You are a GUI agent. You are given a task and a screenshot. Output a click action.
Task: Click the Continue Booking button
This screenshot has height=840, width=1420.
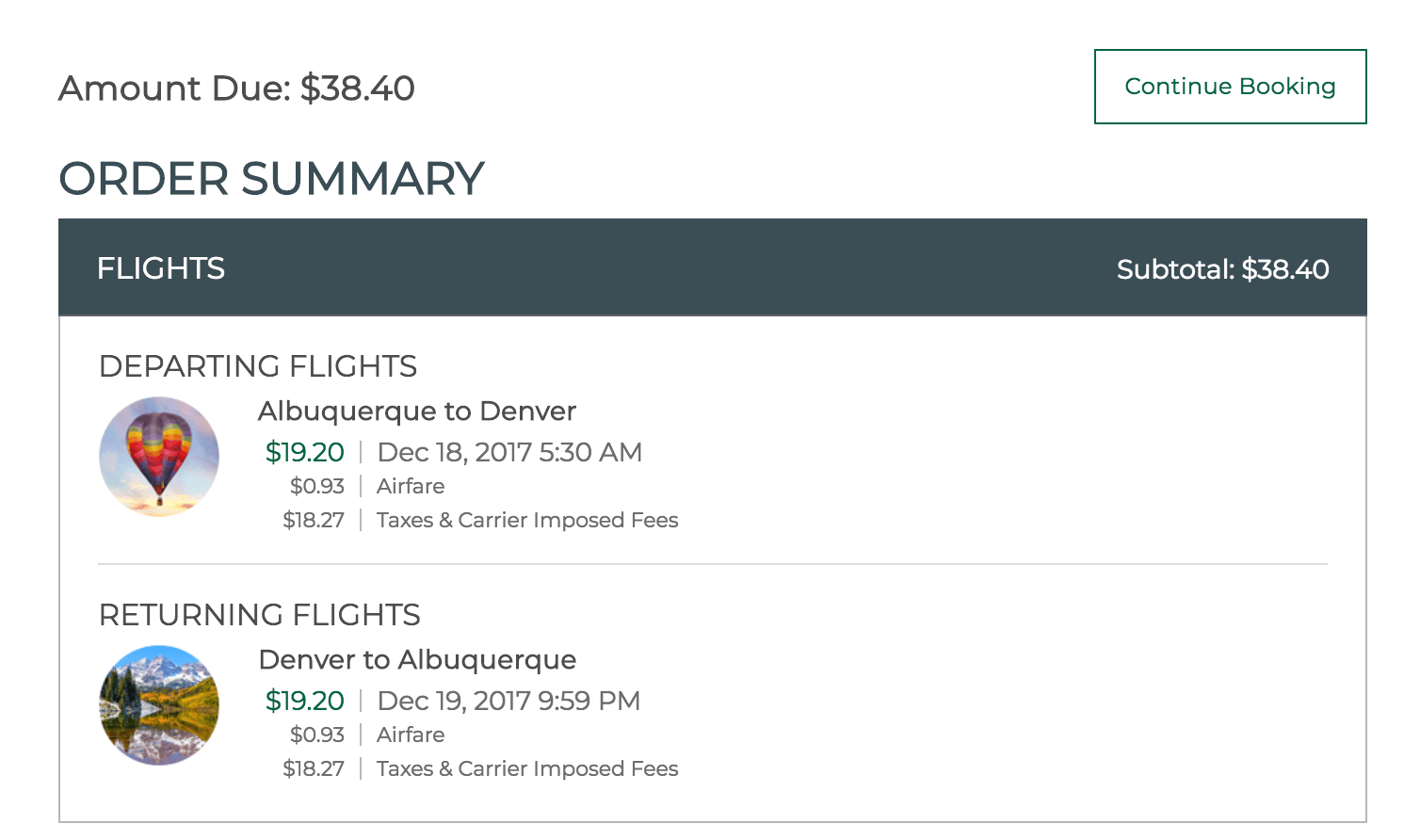tap(1229, 86)
